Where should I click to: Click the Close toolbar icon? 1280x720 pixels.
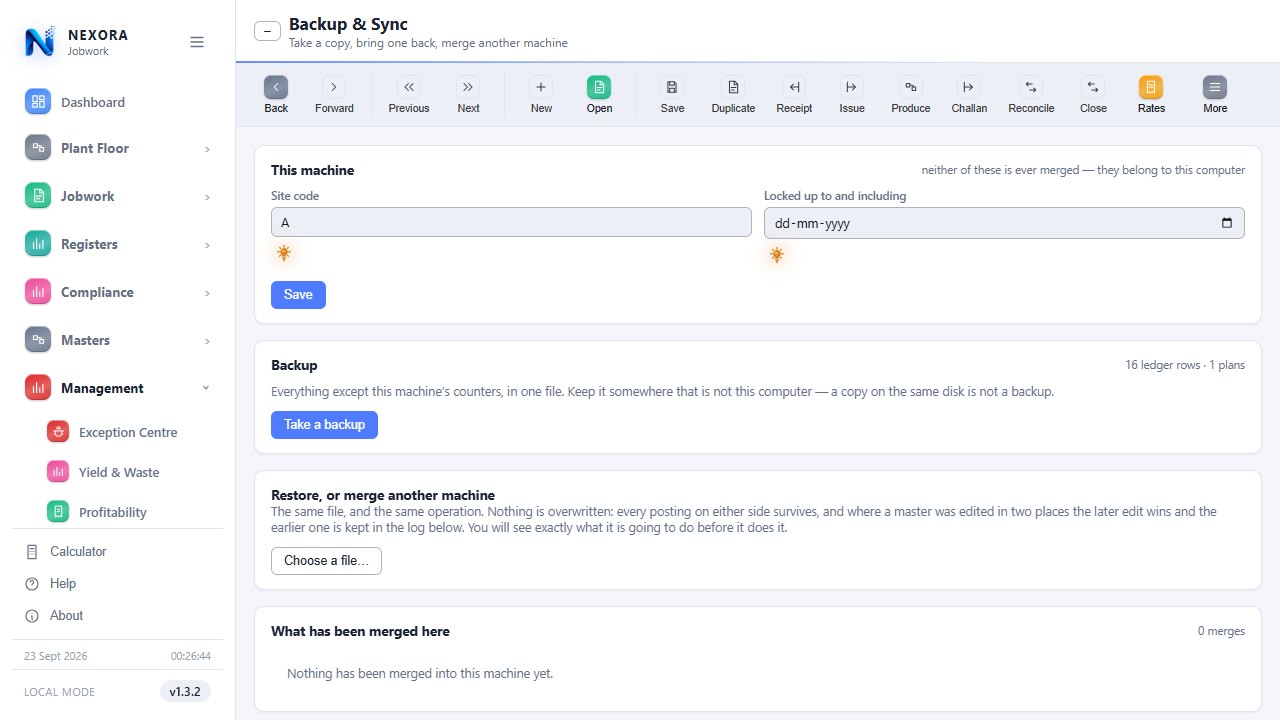1093,87
